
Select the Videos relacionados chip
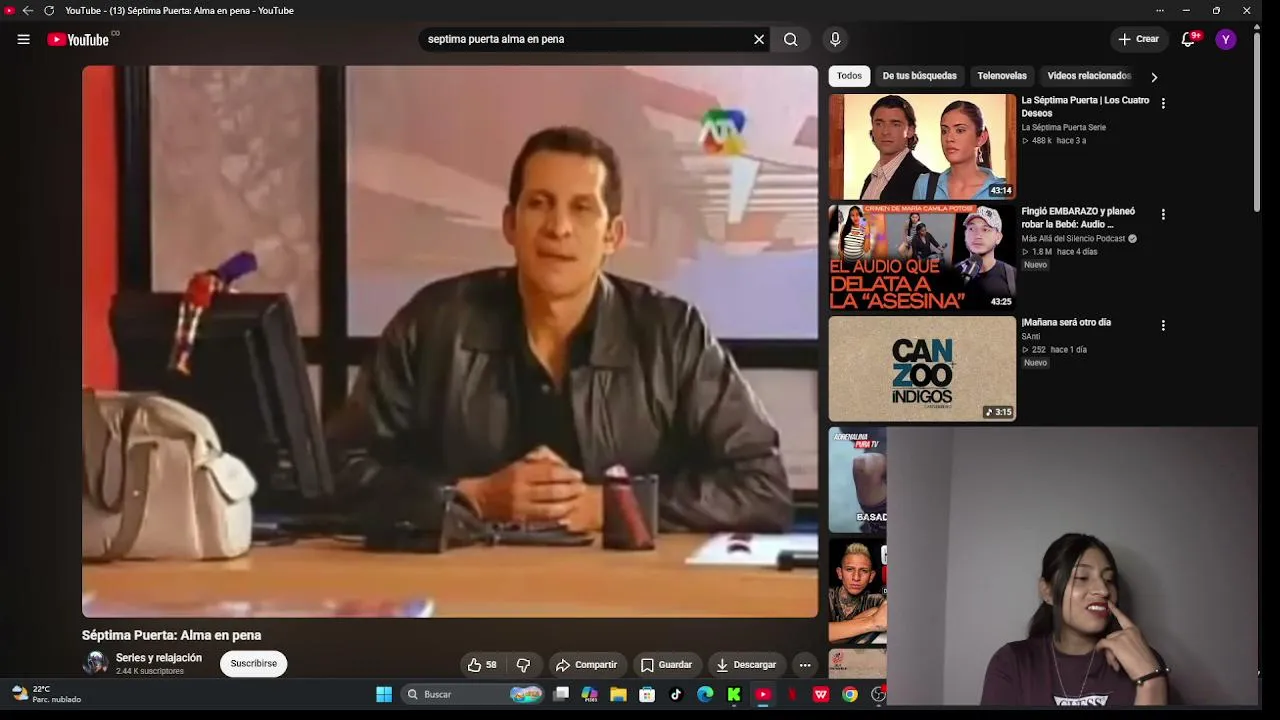point(1089,76)
